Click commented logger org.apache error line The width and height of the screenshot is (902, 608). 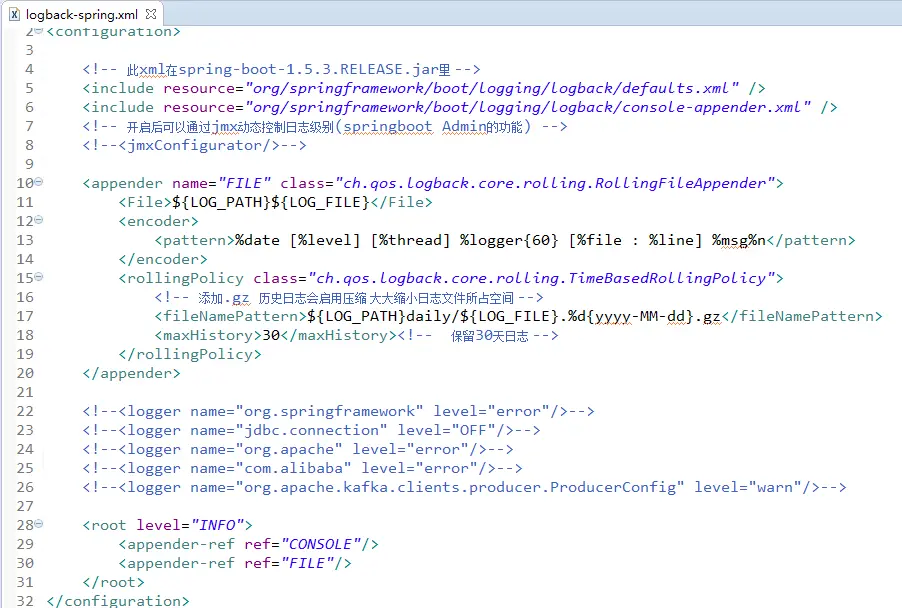(298, 449)
